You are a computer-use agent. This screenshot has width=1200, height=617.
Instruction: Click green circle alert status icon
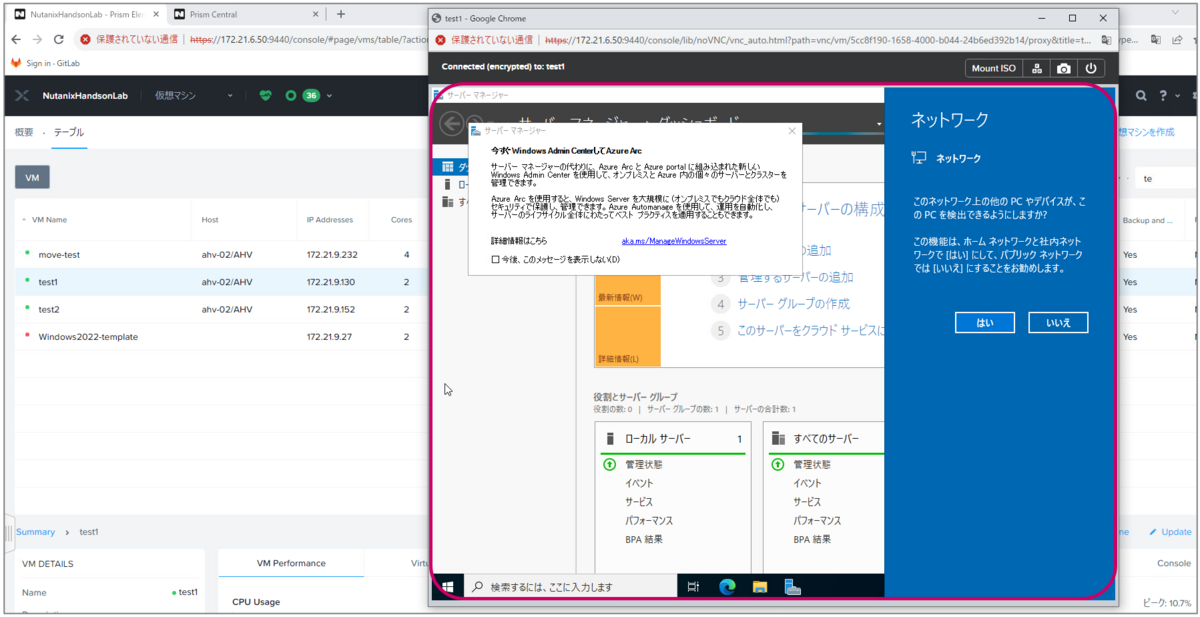290,96
